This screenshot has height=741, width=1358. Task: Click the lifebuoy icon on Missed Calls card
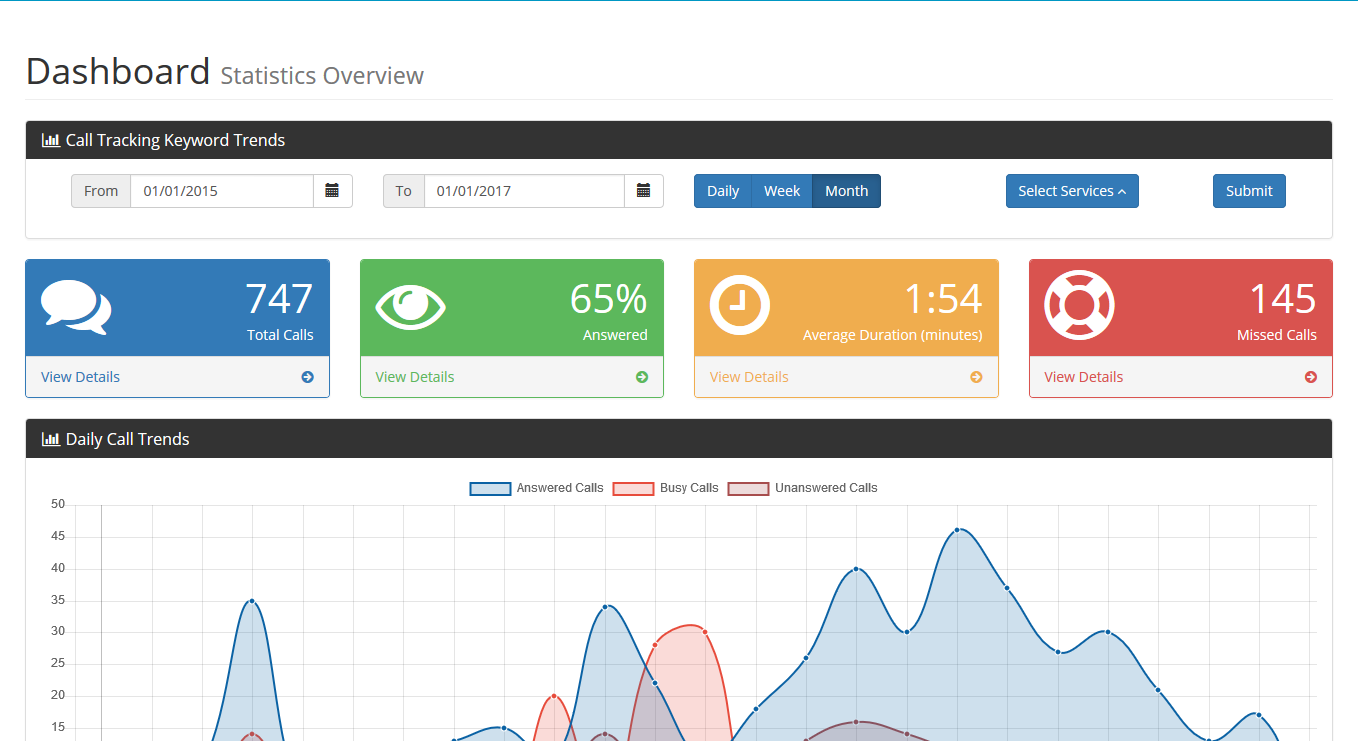(1079, 304)
